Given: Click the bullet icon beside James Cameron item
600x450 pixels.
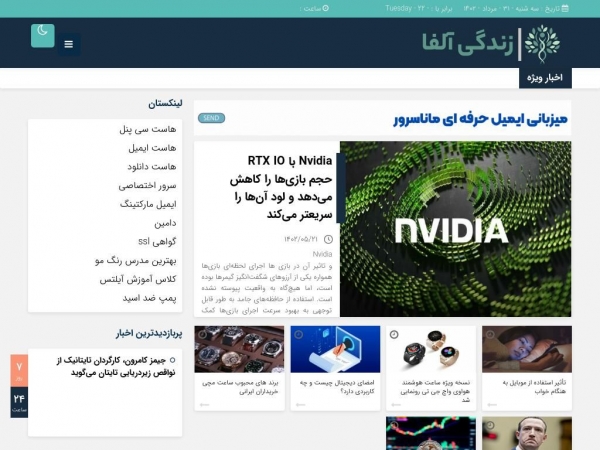Looking at the screenshot, I should coord(173,360).
